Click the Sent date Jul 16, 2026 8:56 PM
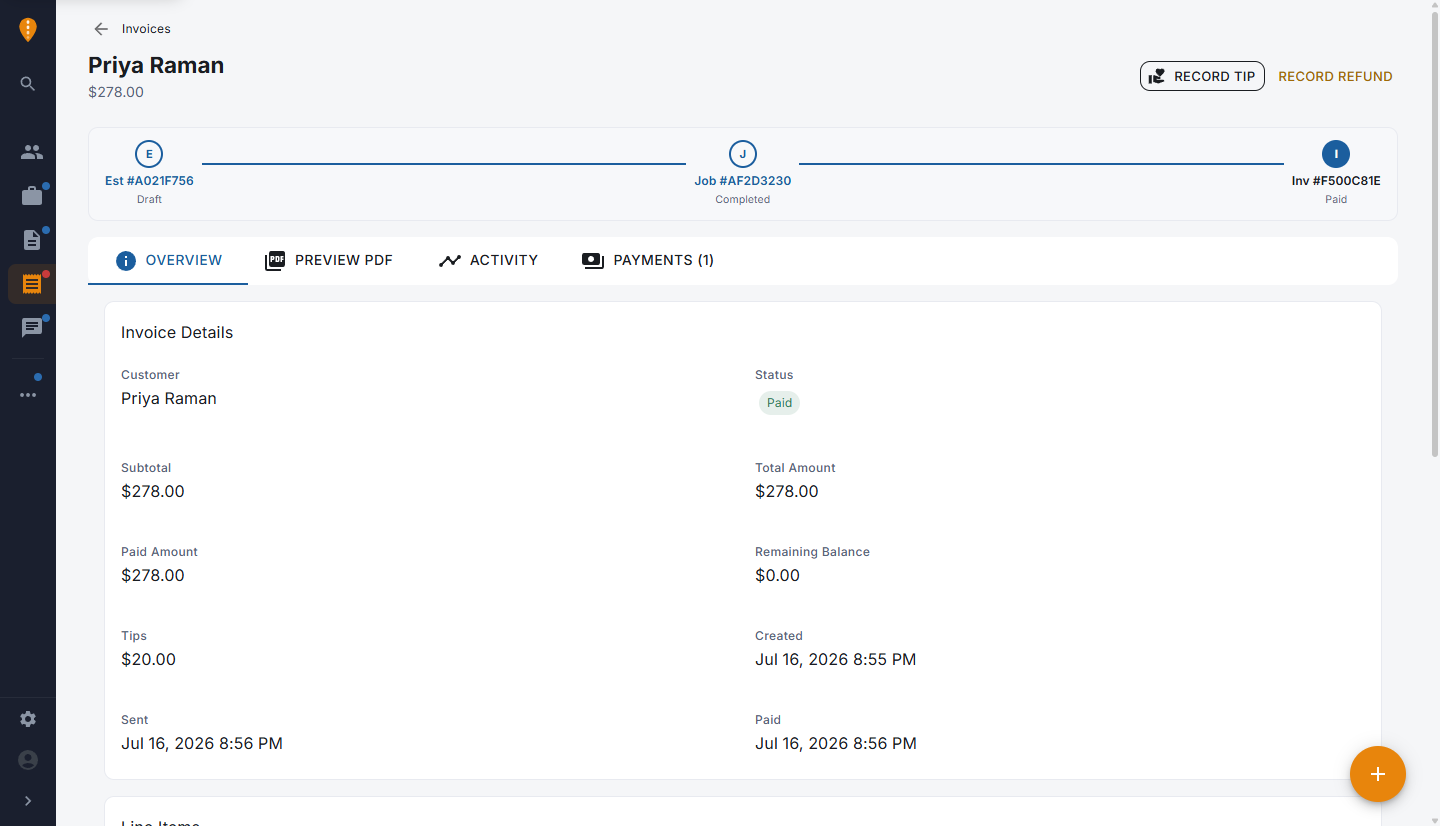 click(202, 743)
